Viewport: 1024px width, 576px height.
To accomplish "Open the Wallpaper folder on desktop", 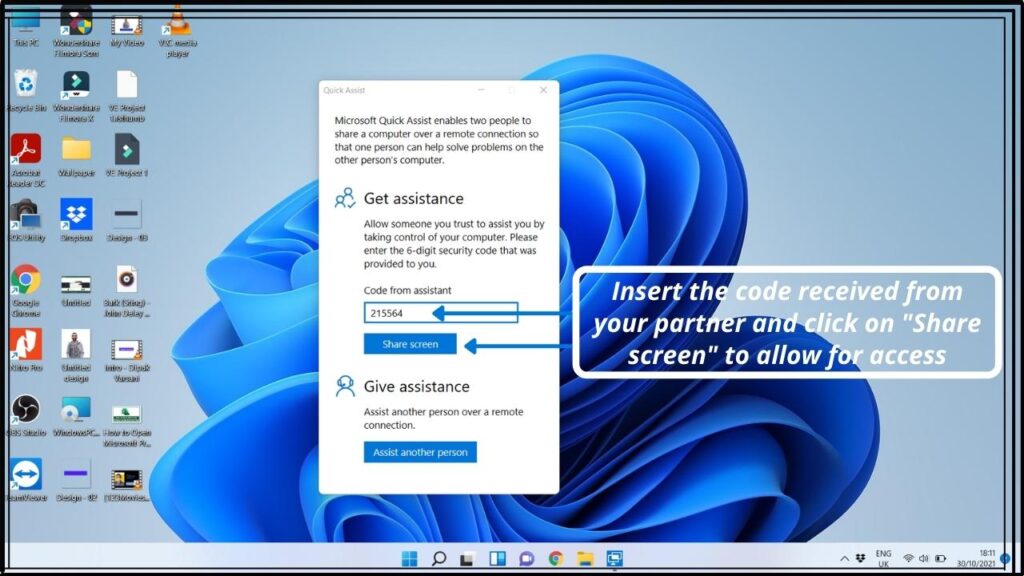I will 76,150.
